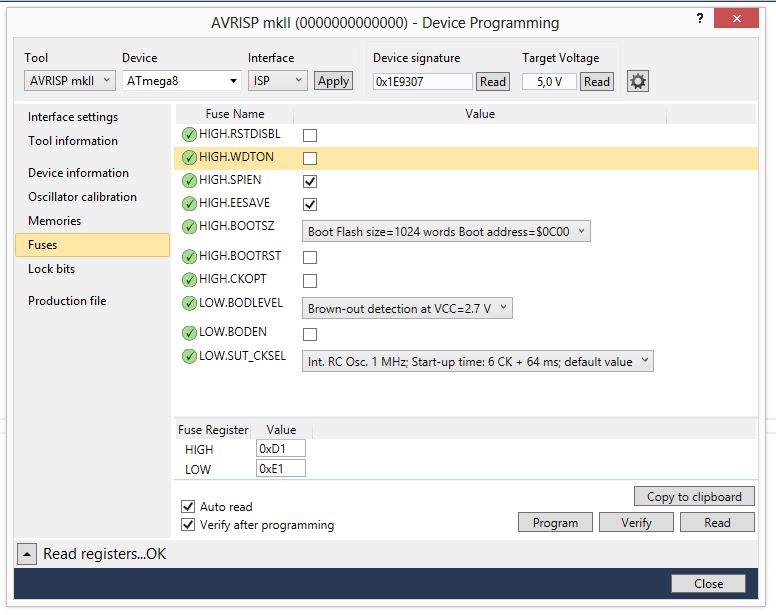Click the Program button
Screen dimensions: 776x615
click(x=555, y=522)
